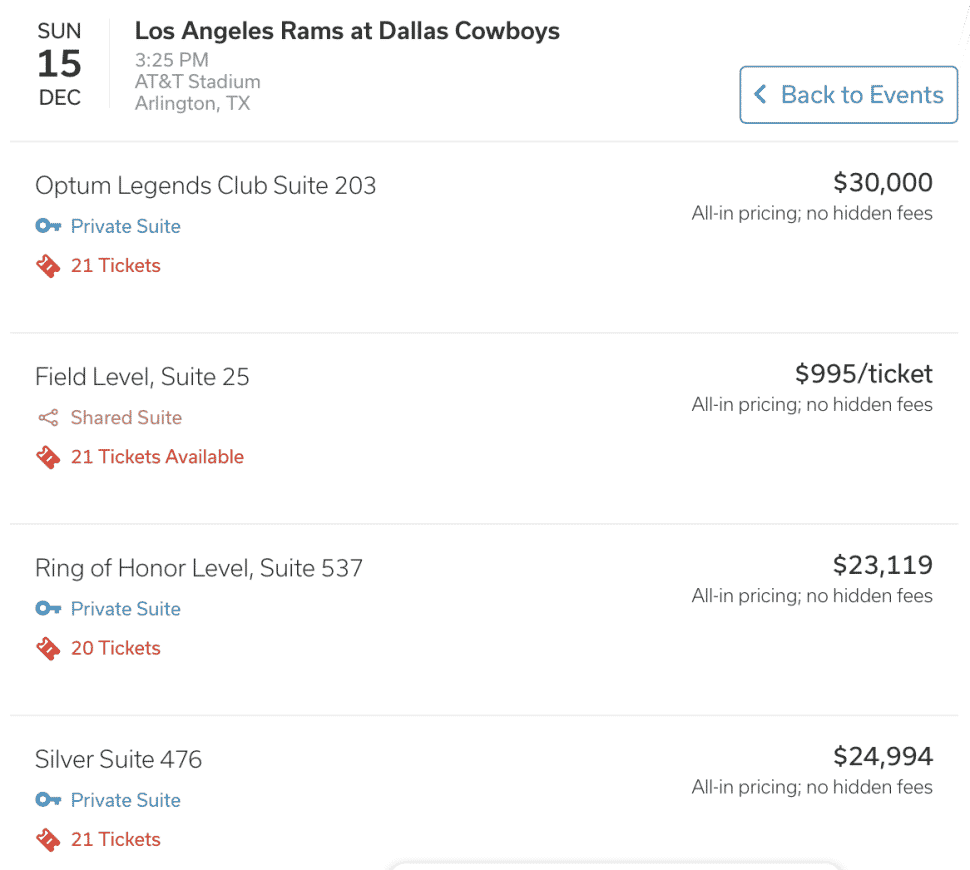The image size is (970, 870).
Task: Click the Back to Events button
Action: (x=848, y=95)
